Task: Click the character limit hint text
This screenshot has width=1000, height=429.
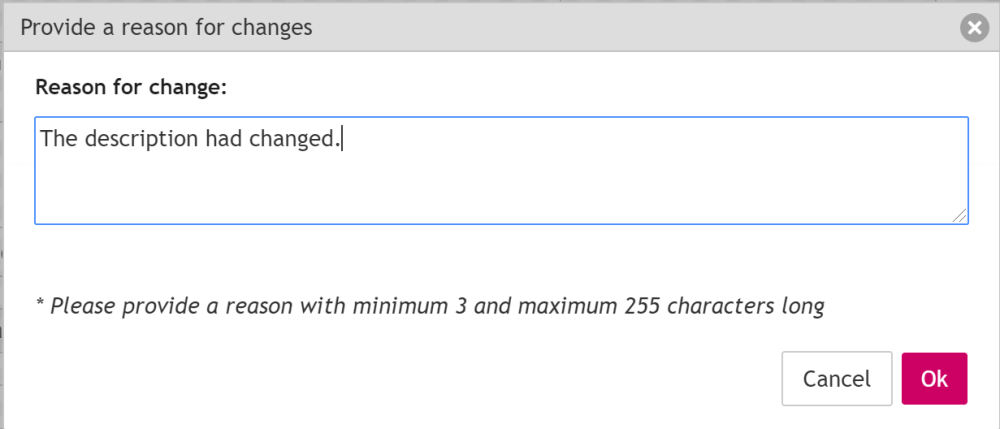Action: pyautogui.click(x=430, y=306)
